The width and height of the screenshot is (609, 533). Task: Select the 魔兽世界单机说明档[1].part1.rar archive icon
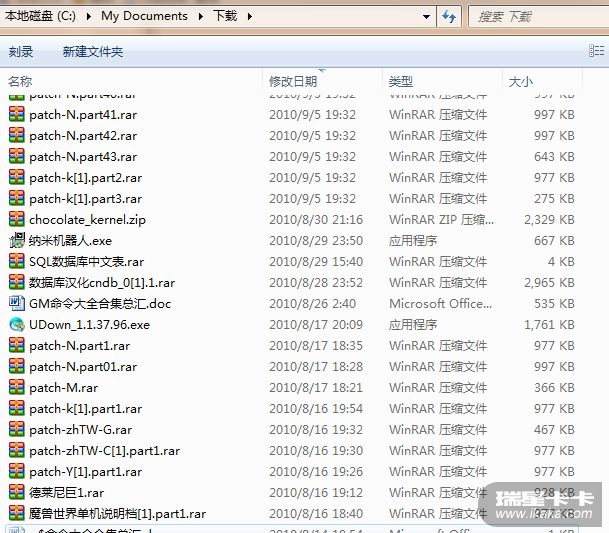(17, 513)
